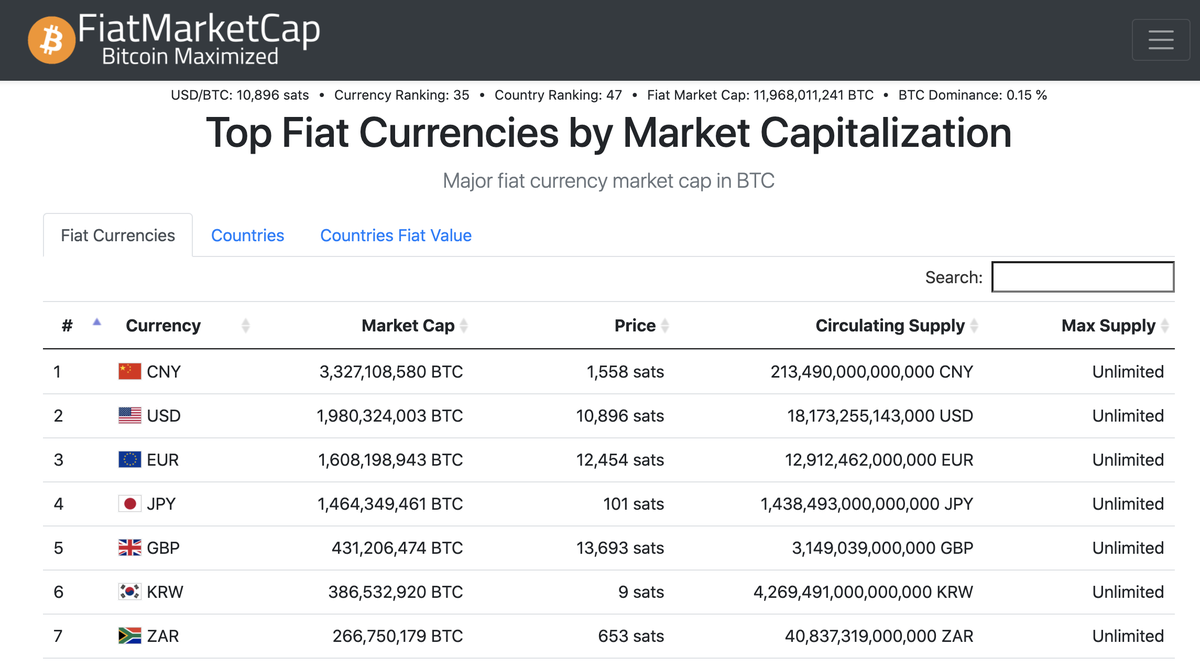Screen dimensions: 1200x666
Task: Click the US flag next to USD
Action: pos(130,415)
